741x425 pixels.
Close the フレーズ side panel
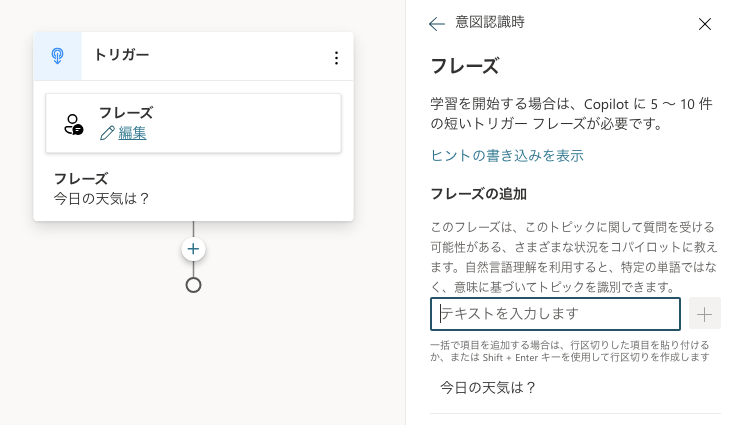pos(705,24)
